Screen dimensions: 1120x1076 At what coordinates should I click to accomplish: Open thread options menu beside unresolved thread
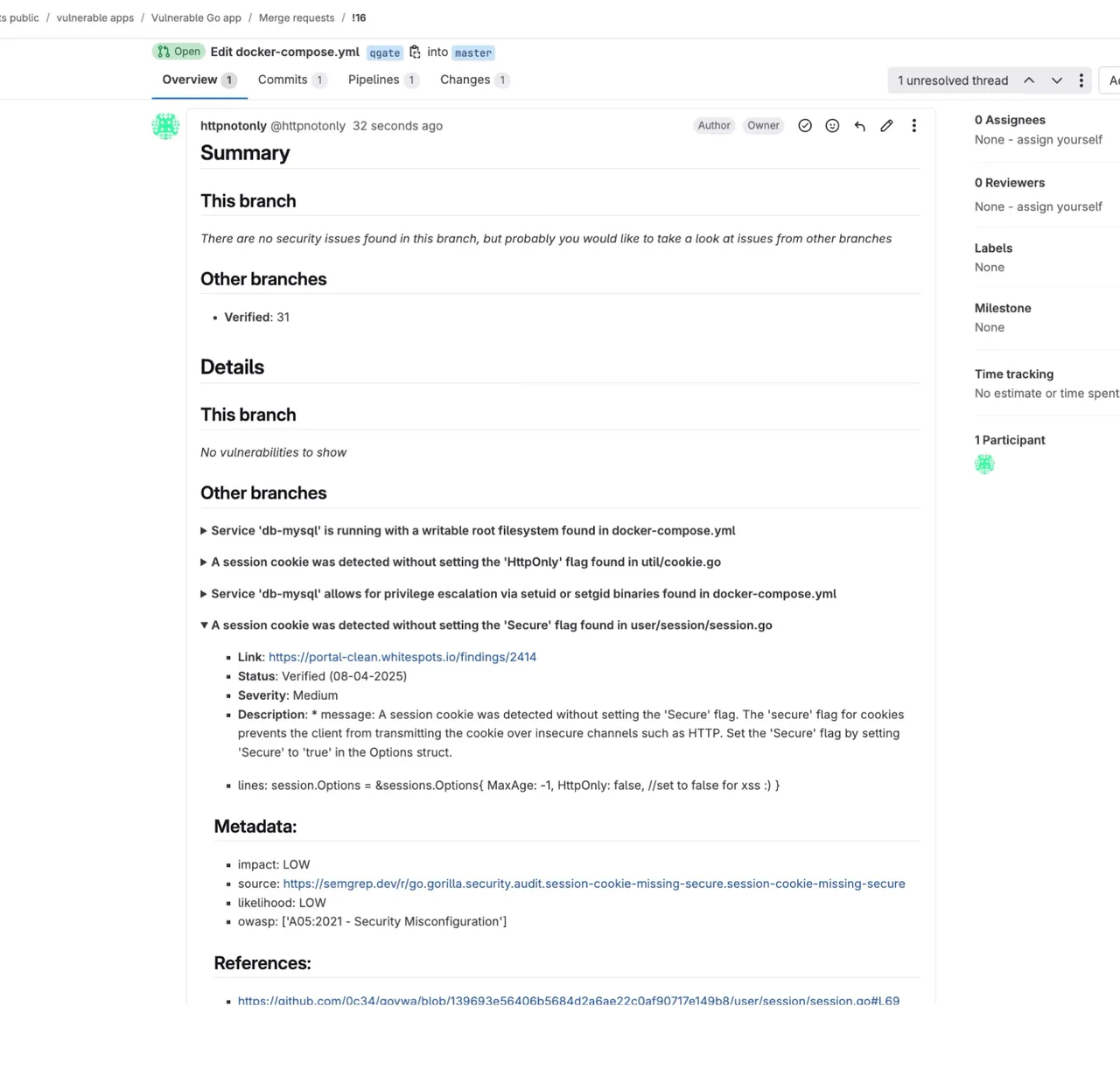click(x=1081, y=80)
